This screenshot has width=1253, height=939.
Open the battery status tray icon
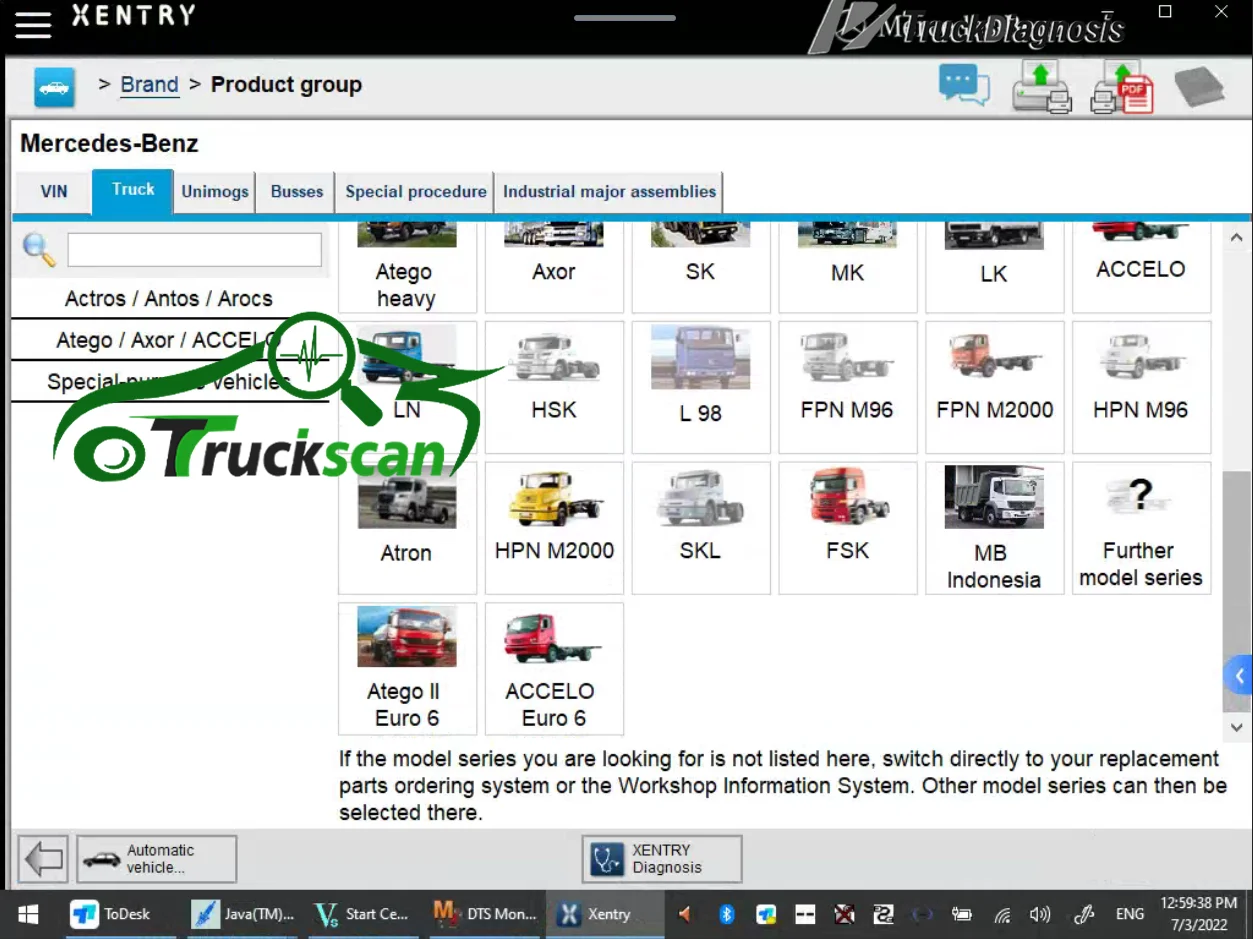coord(962,914)
